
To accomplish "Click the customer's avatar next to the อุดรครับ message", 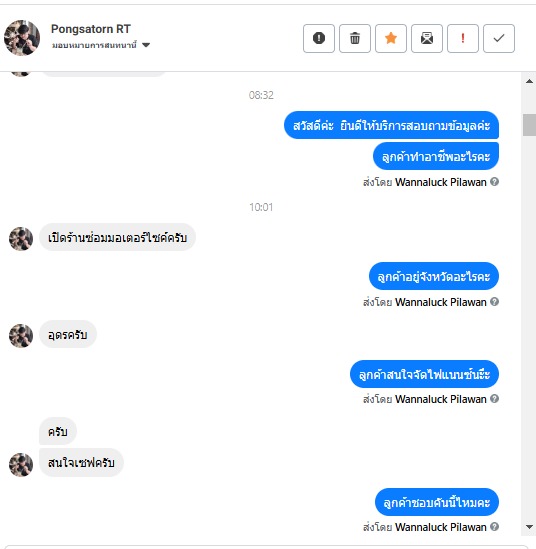I will 21,336.
